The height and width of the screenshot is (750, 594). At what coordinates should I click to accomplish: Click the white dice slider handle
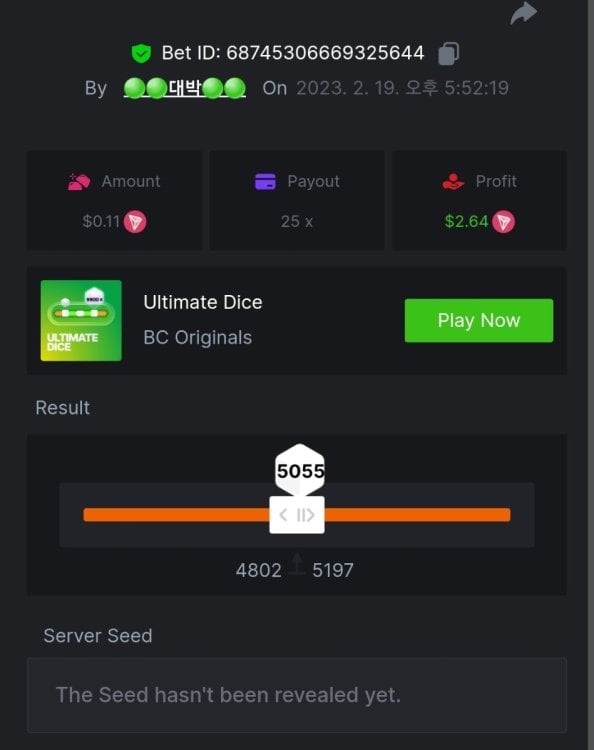pos(297,515)
